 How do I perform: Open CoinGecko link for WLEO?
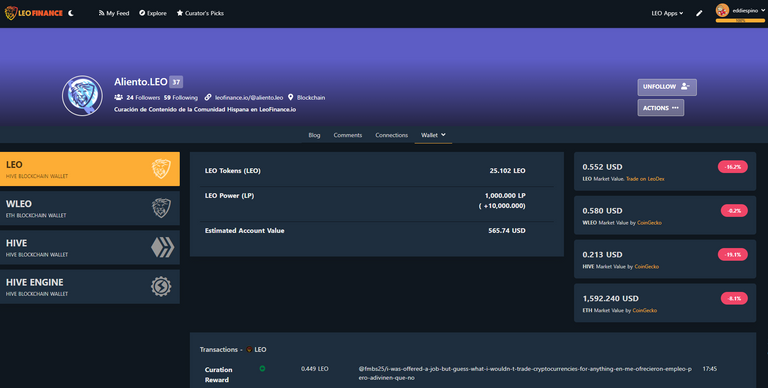[649, 223]
